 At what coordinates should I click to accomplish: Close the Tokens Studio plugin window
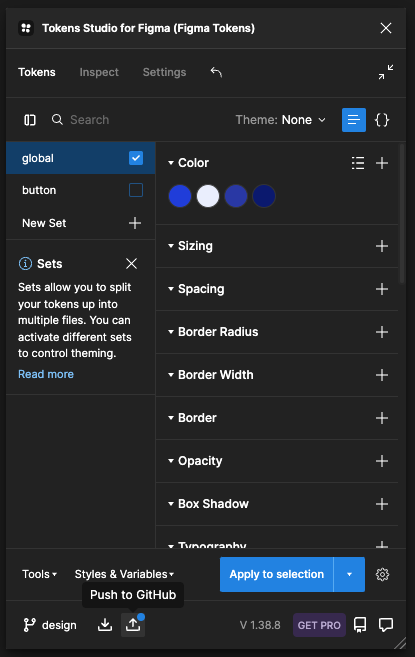(x=386, y=28)
